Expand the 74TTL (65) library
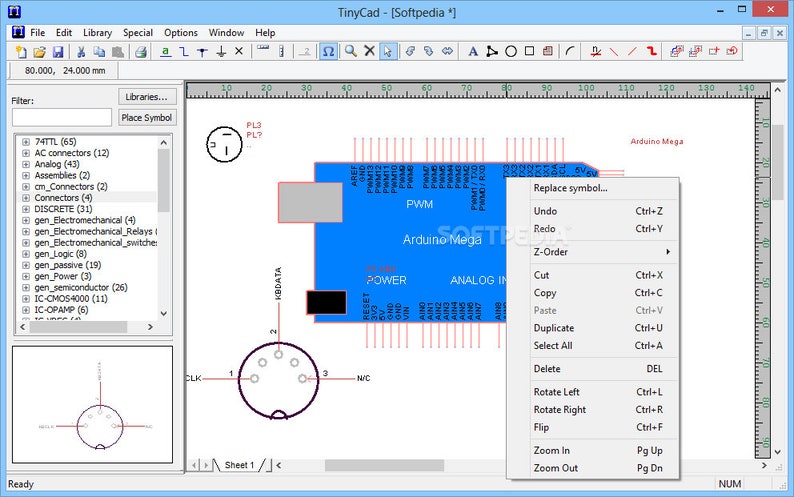The image size is (794, 497). pyautogui.click(x=26, y=142)
